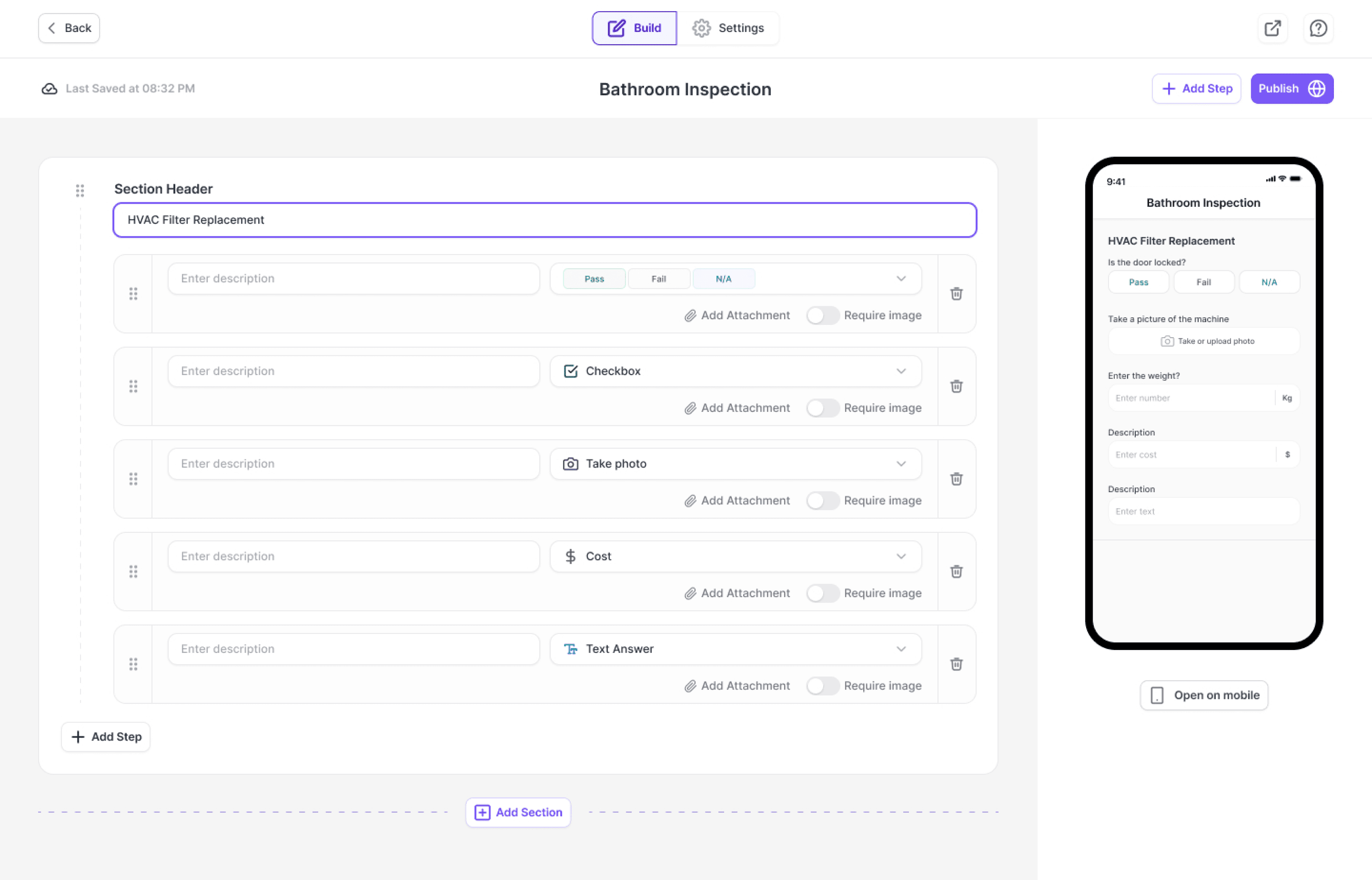This screenshot has width=1372, height=880.
Task: Click the Add Section button
Action: (x=518, y=812)
